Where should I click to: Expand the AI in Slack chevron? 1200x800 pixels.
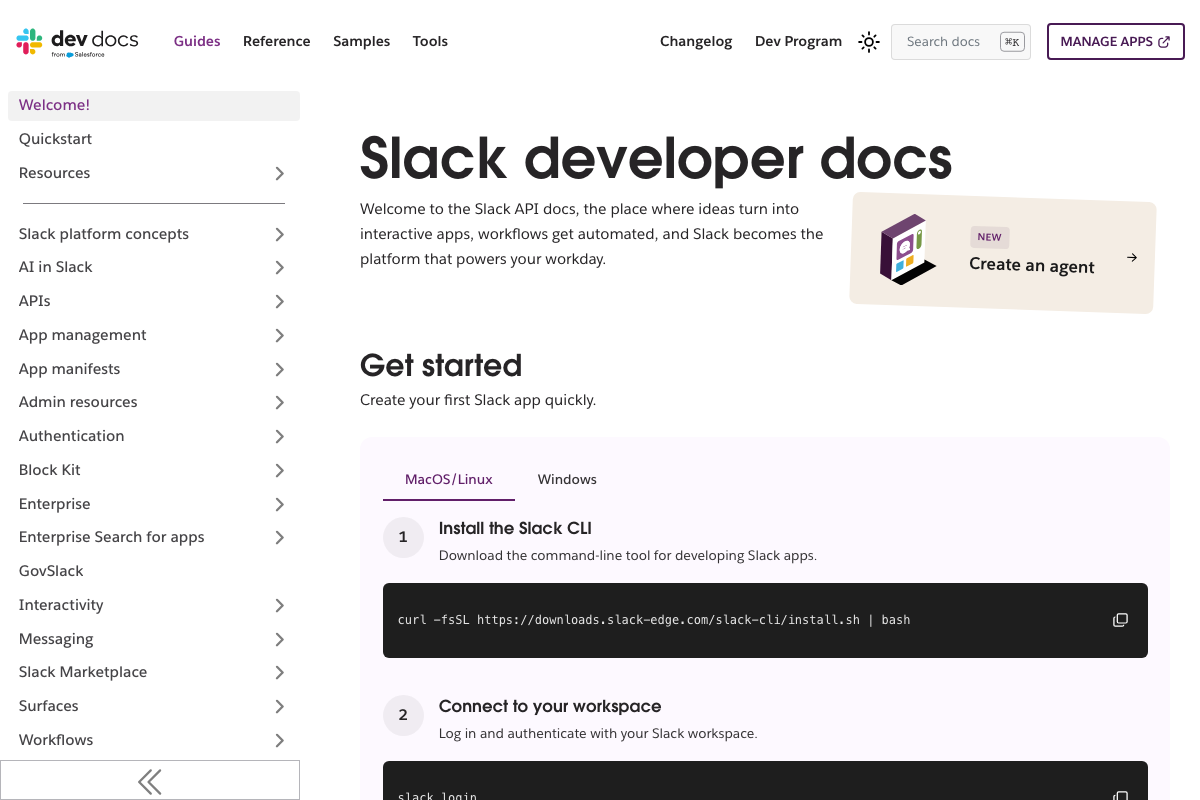pos(280,267)
